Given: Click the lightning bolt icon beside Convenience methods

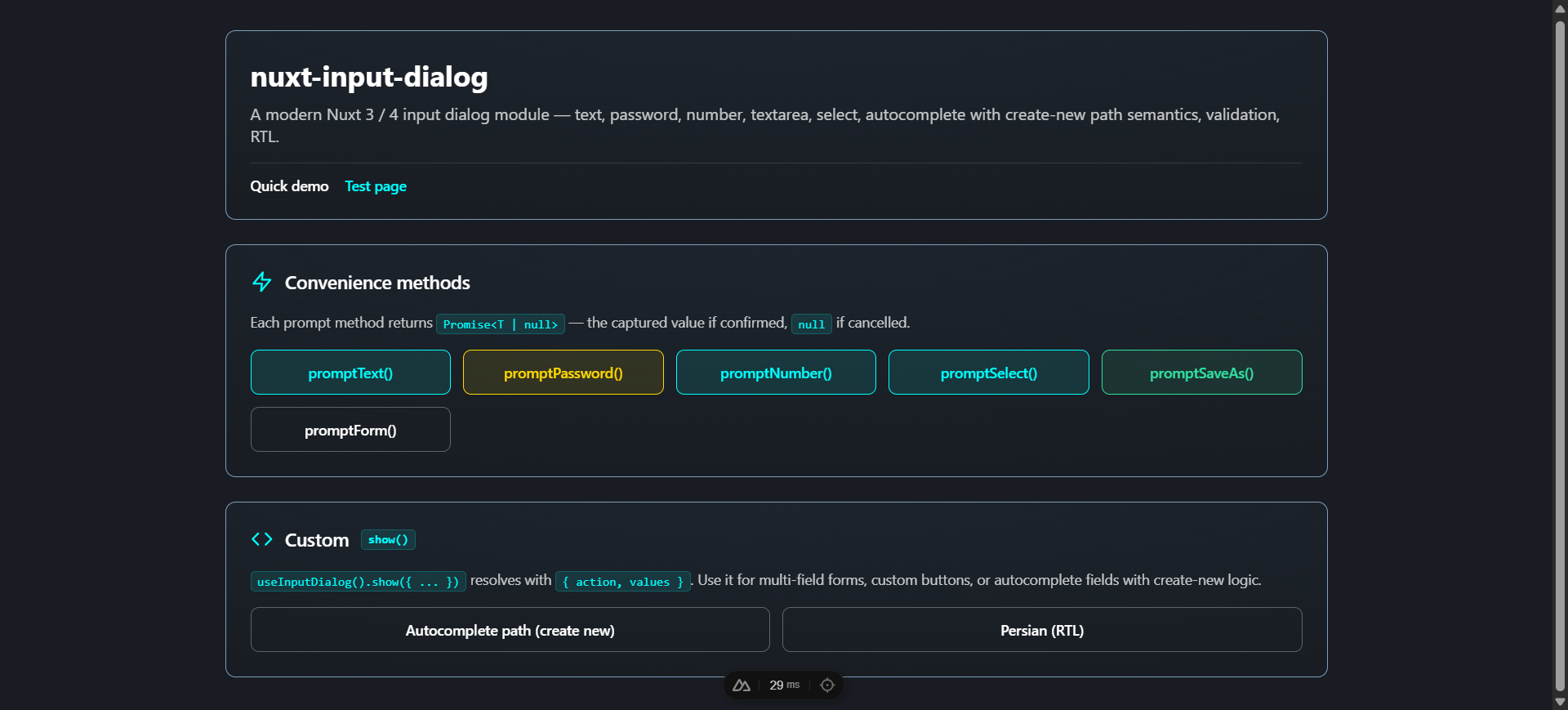Looking at the screenshot, I should point(261,282).
